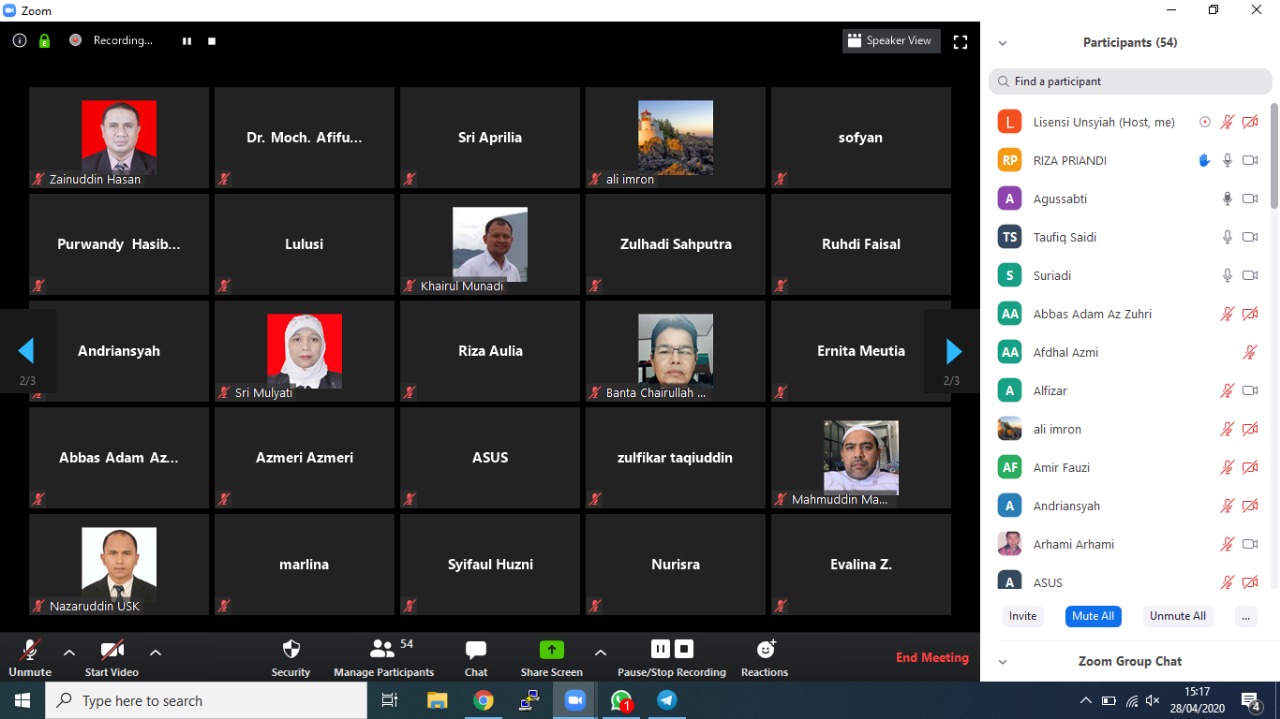Enter full screen mode
Viewport: 1280px width, 719px height.
(960, 42)
